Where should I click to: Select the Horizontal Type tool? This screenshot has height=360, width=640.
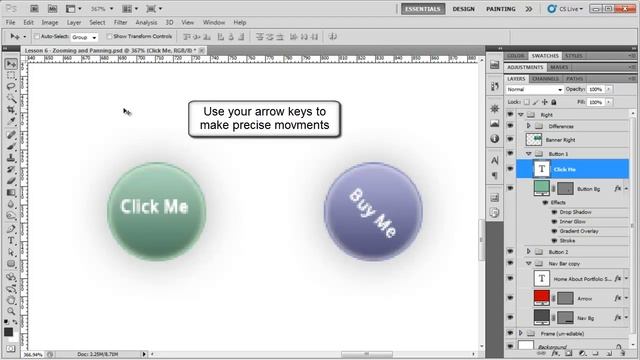point(11,240)
